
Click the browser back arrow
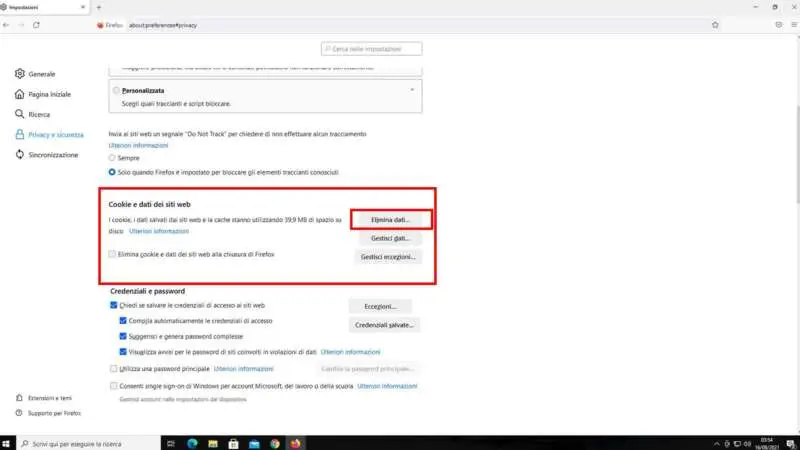point(6,25)
